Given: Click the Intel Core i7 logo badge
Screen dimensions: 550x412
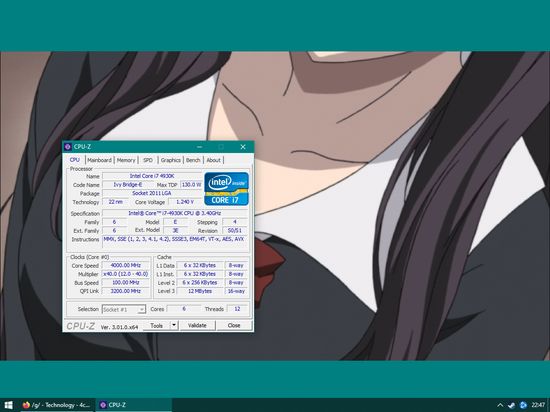Looking at the screenshot, I should pos(226,189).
